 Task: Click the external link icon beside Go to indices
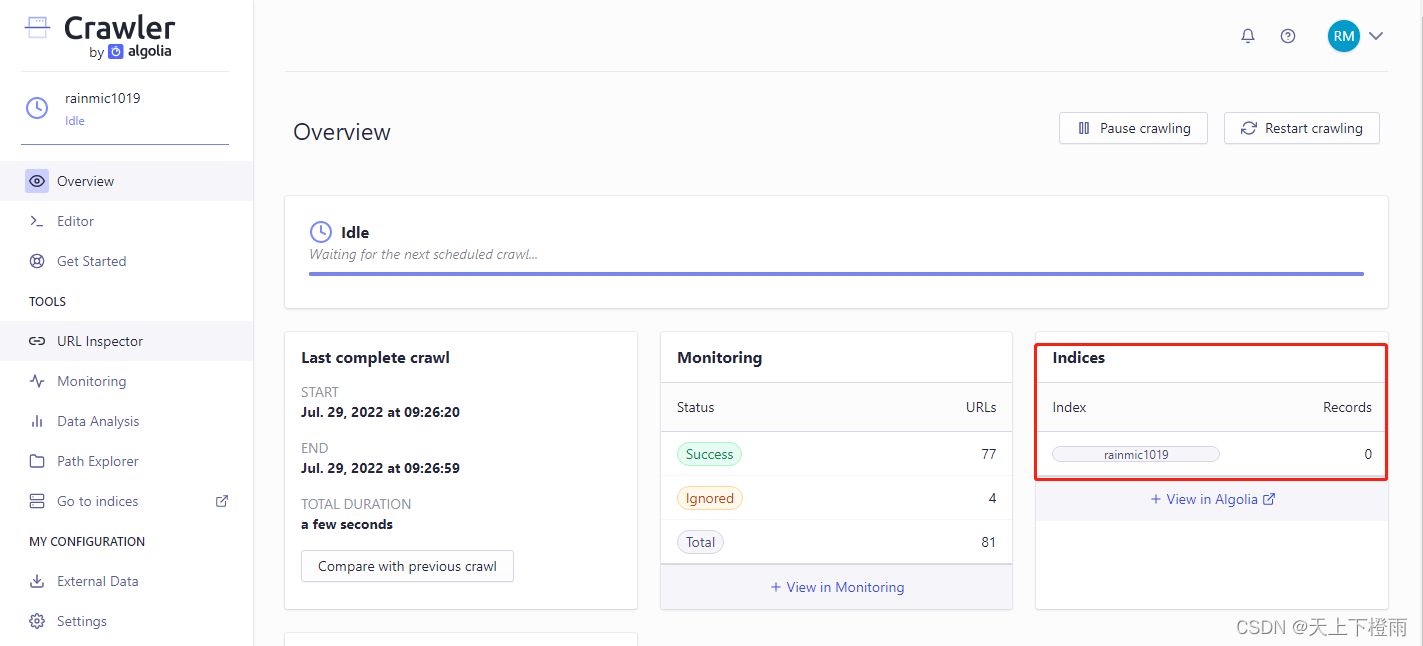[222, 501]
